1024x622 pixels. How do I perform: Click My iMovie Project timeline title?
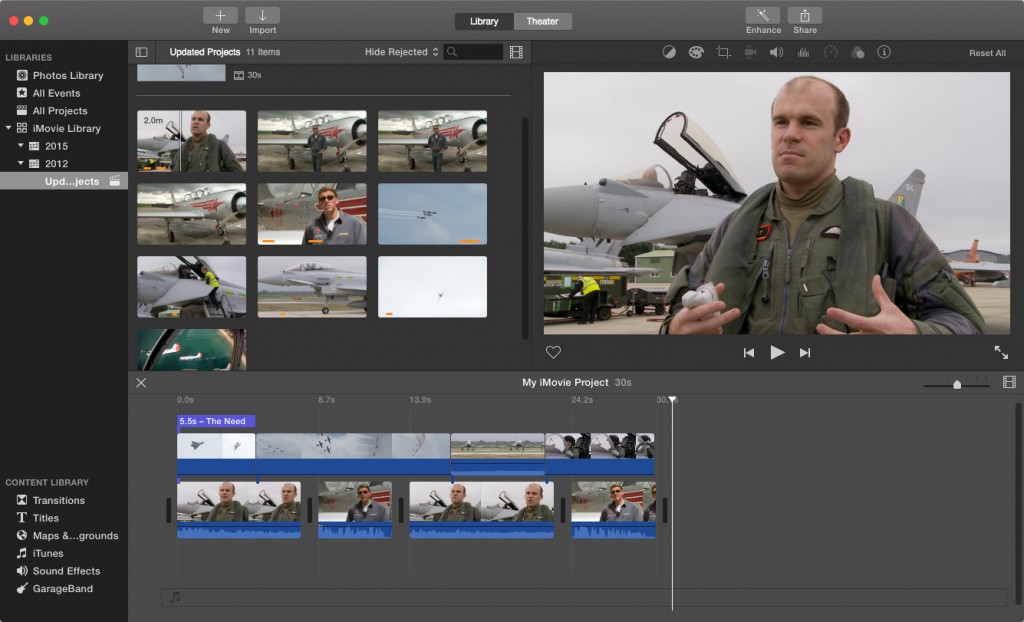(x=565, y=382)
